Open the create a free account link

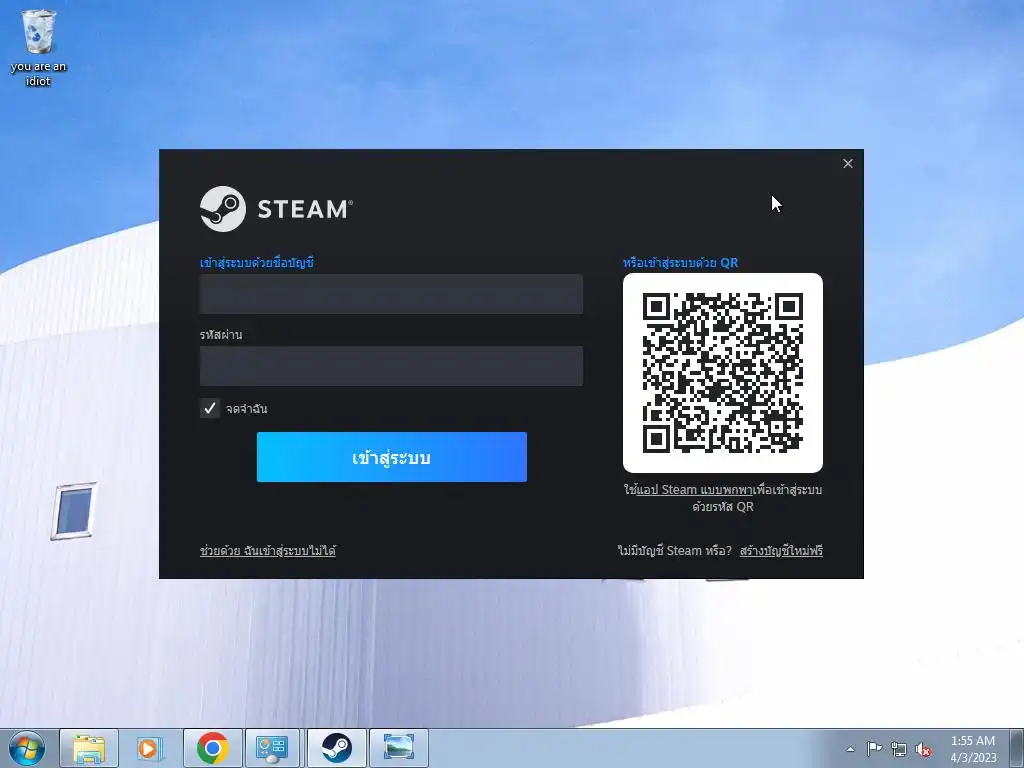(781, 551)
